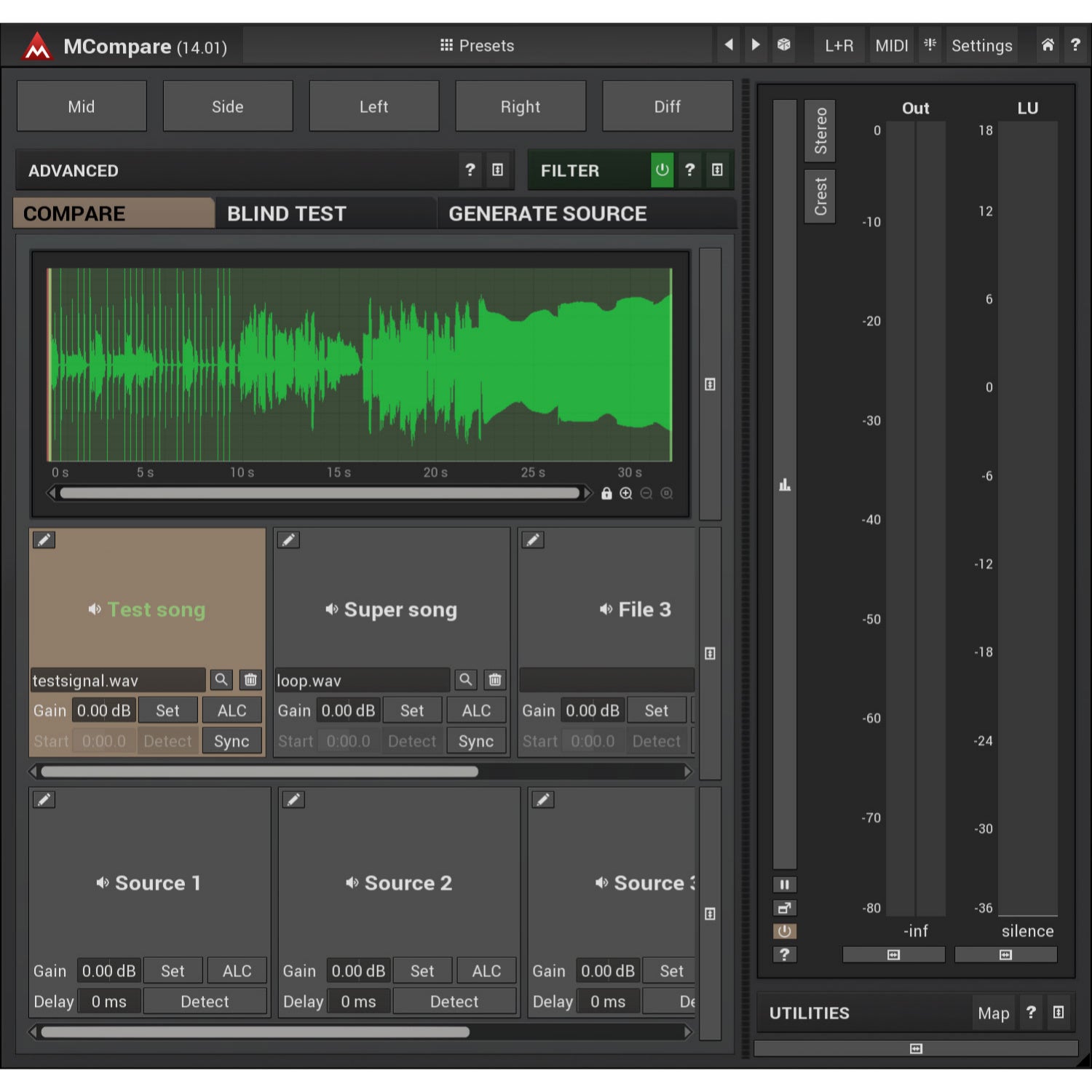Click the WAV/oversampling icon beside MIDI
1092x1092 pixels.
coord(930,45)
